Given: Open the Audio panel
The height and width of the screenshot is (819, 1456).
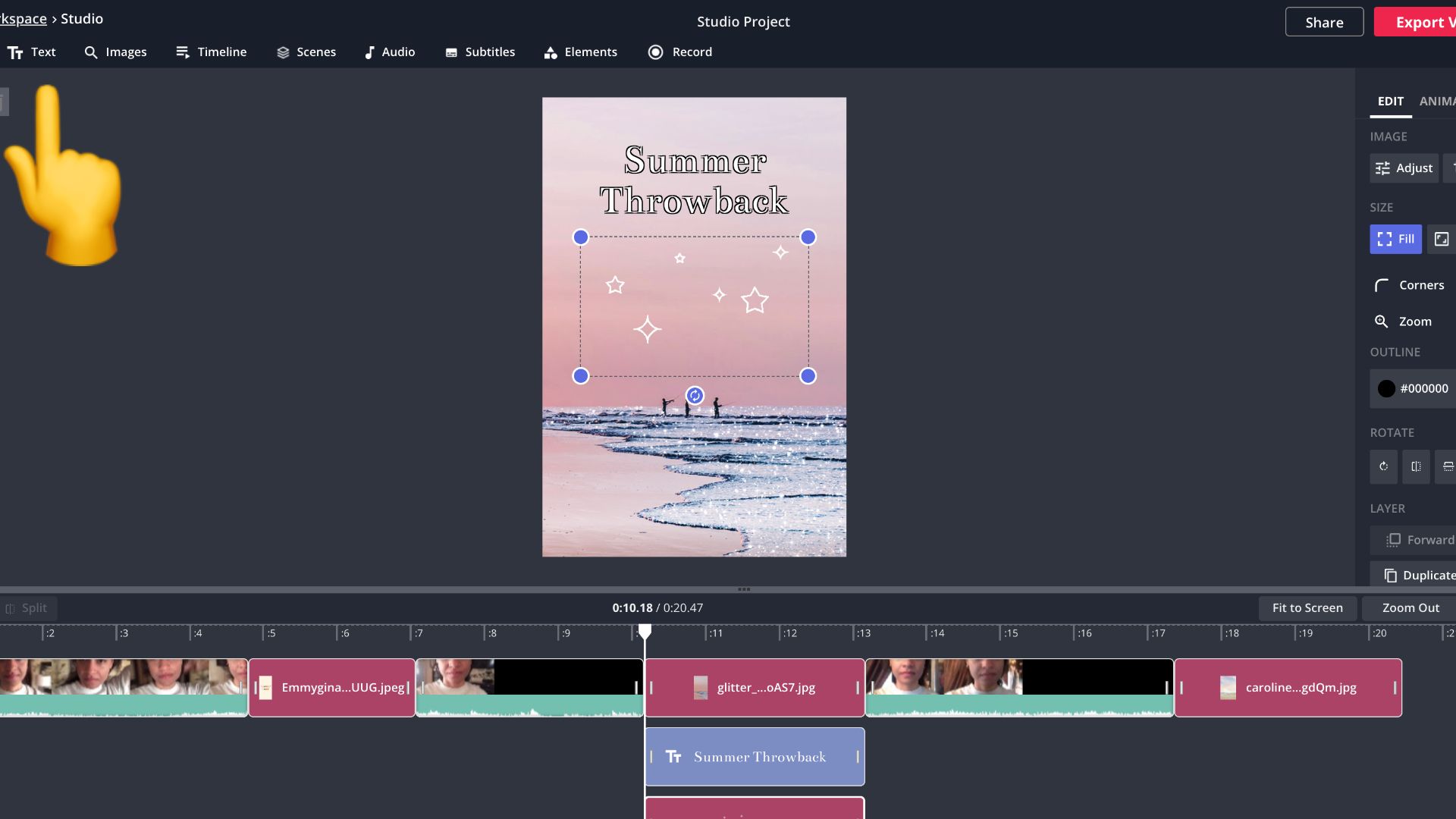Looking at the screenshot, I should point(390,52).
